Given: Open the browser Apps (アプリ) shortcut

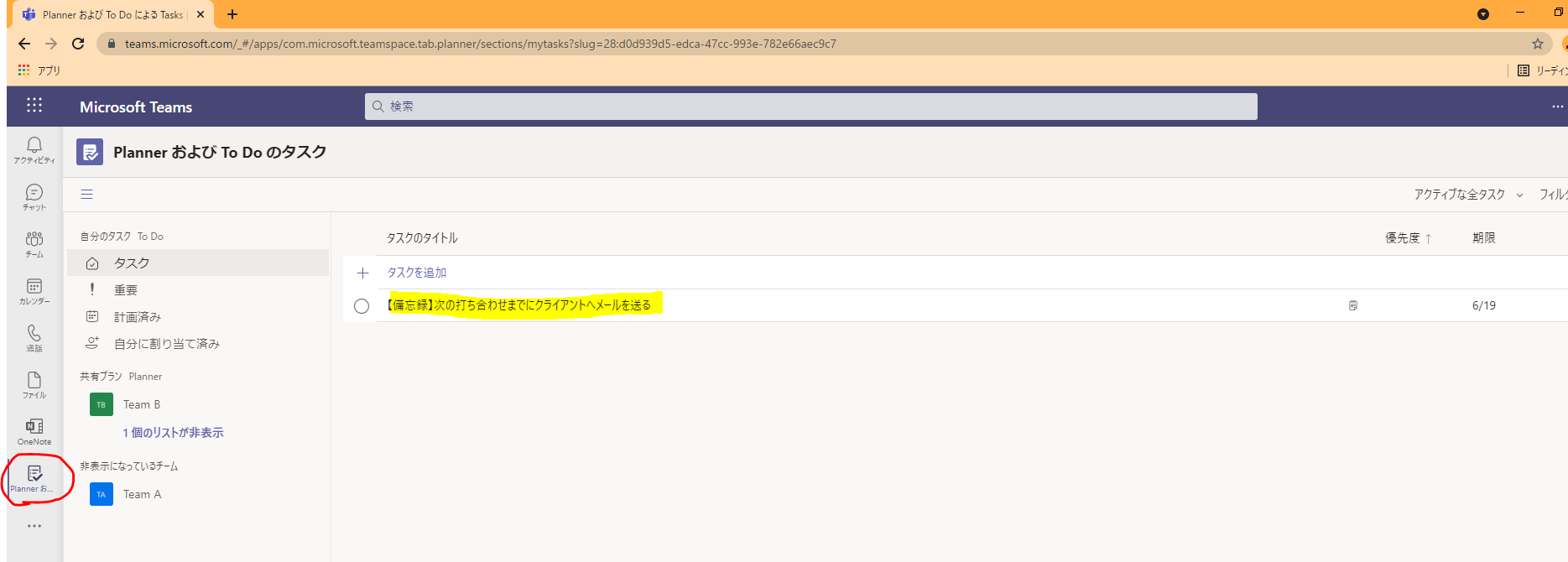Looking at the screenshot, I should point(39,70).
